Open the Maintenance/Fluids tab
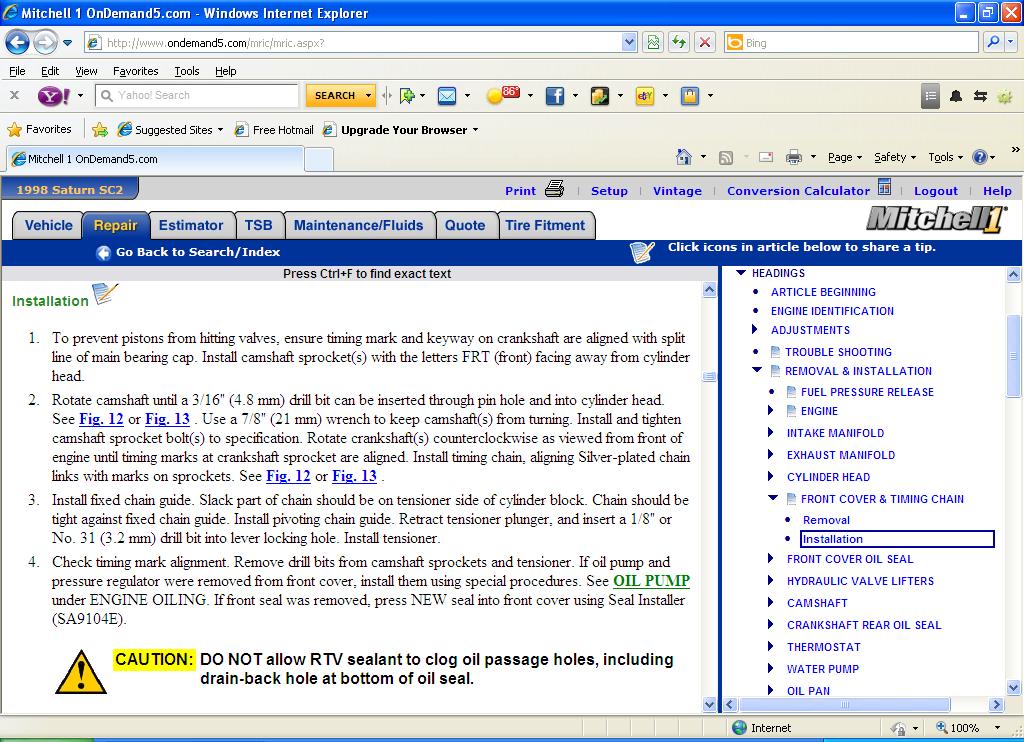The image size is (1024, 742). pos(359,225)
